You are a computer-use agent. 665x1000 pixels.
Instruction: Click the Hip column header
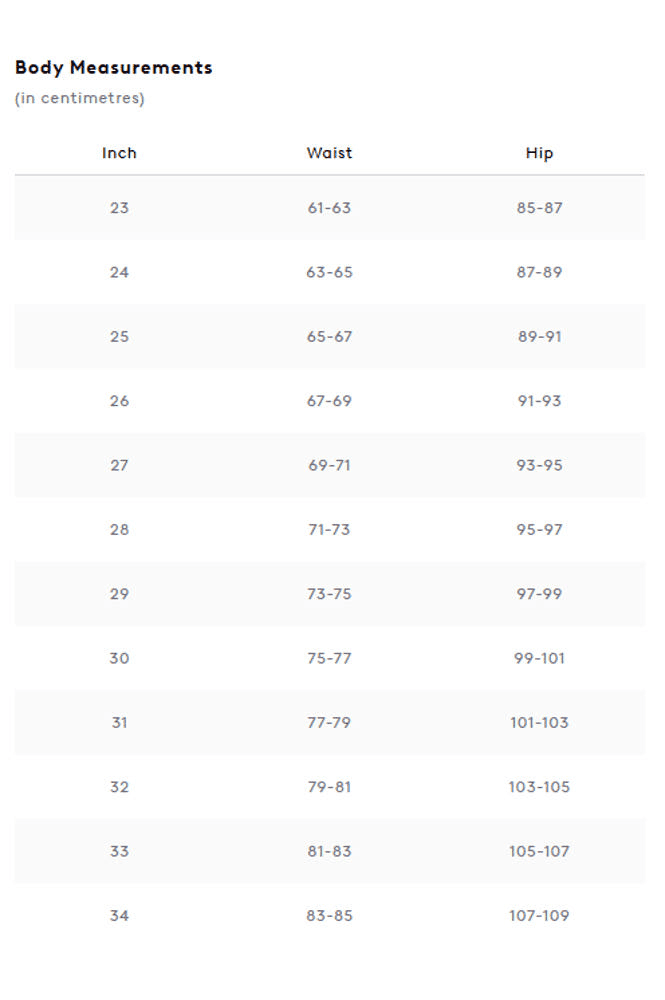(539, 154)
